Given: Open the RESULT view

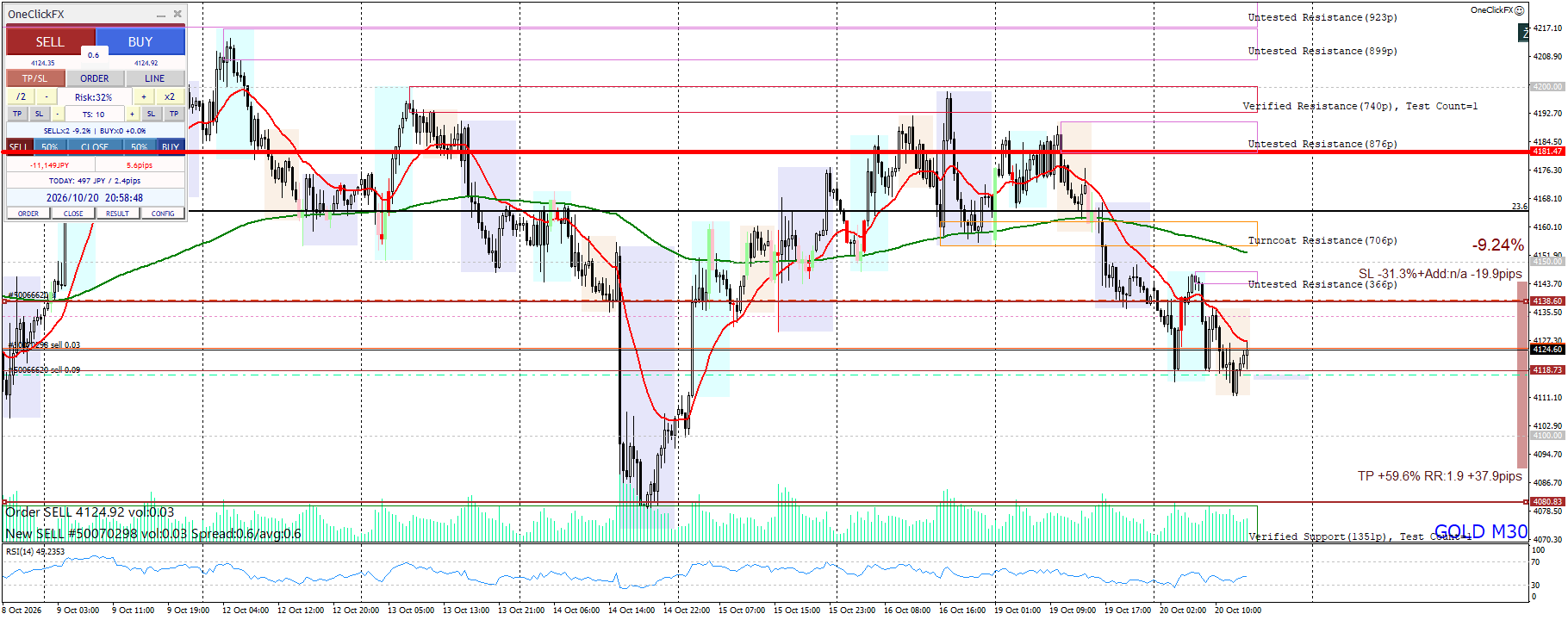Looking at the screenshot, I should click(118, 214).
